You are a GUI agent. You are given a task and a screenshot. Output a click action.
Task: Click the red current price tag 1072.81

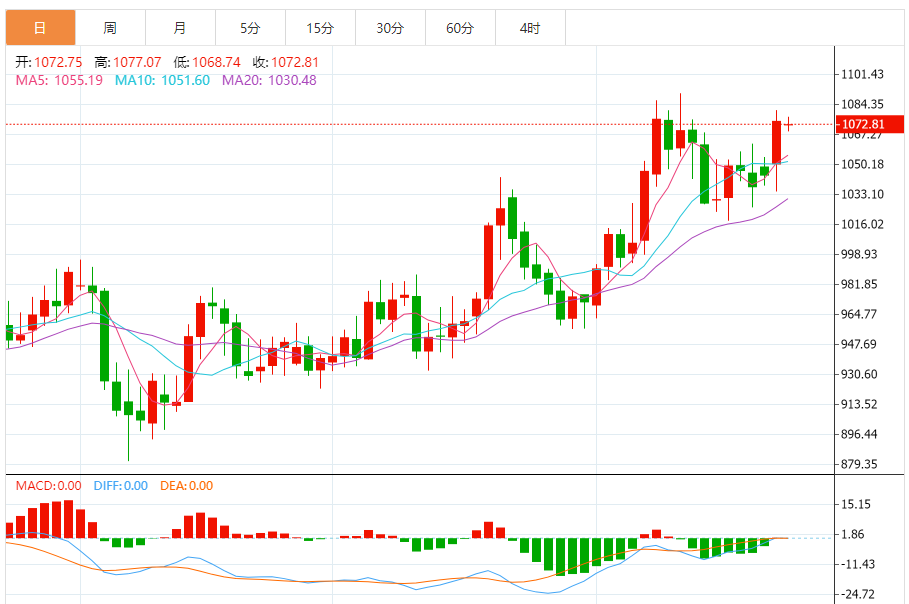tap(870, 124)
